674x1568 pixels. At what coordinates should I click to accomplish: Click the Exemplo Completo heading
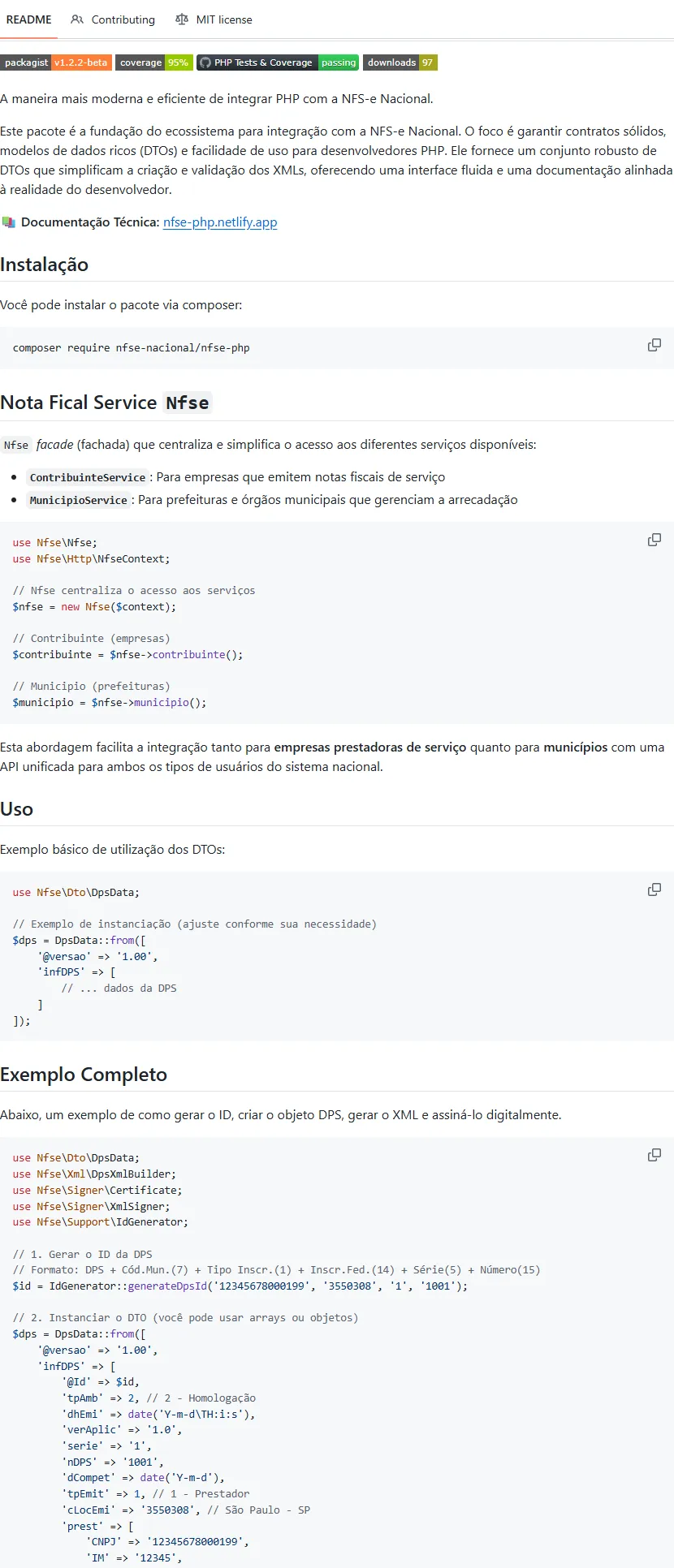[84, 1075]
